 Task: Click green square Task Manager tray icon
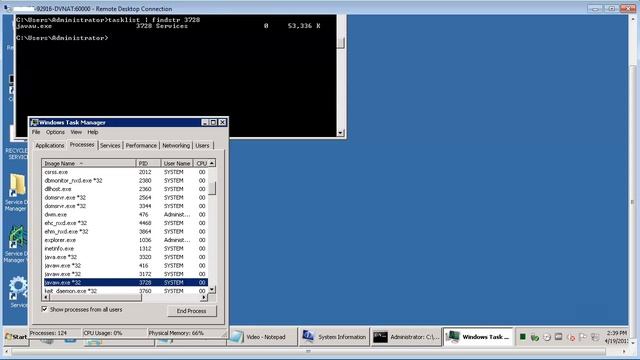522,337
